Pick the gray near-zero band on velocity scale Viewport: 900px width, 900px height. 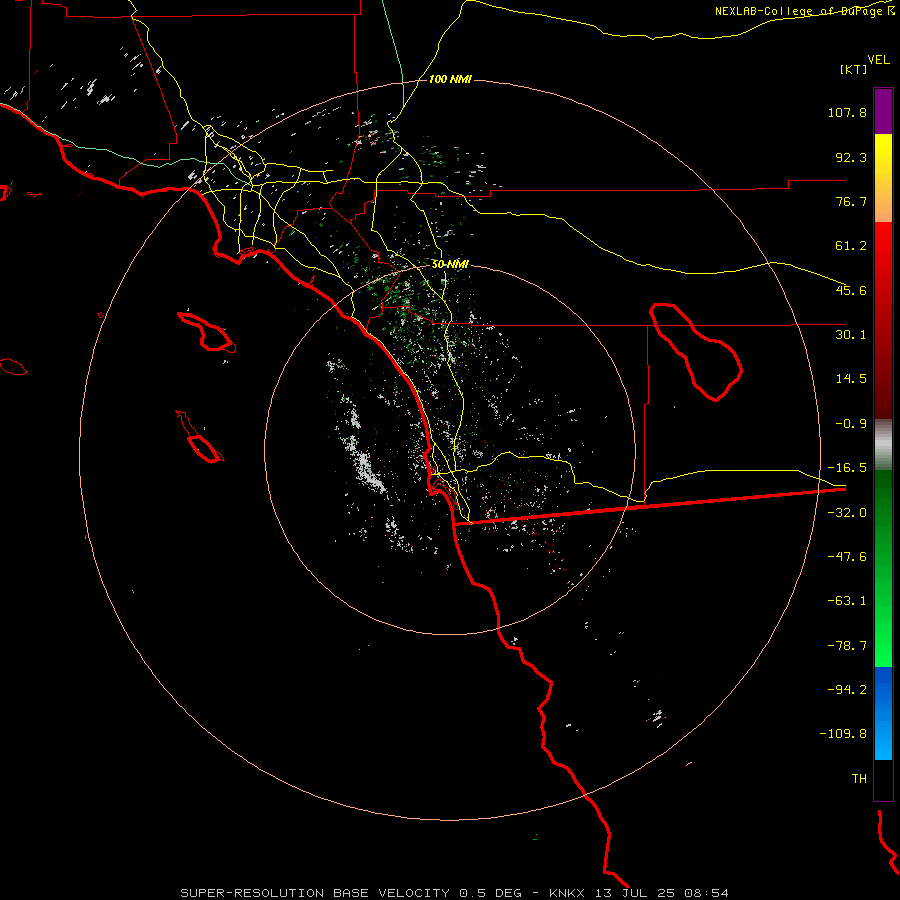[x=883, y=445]
